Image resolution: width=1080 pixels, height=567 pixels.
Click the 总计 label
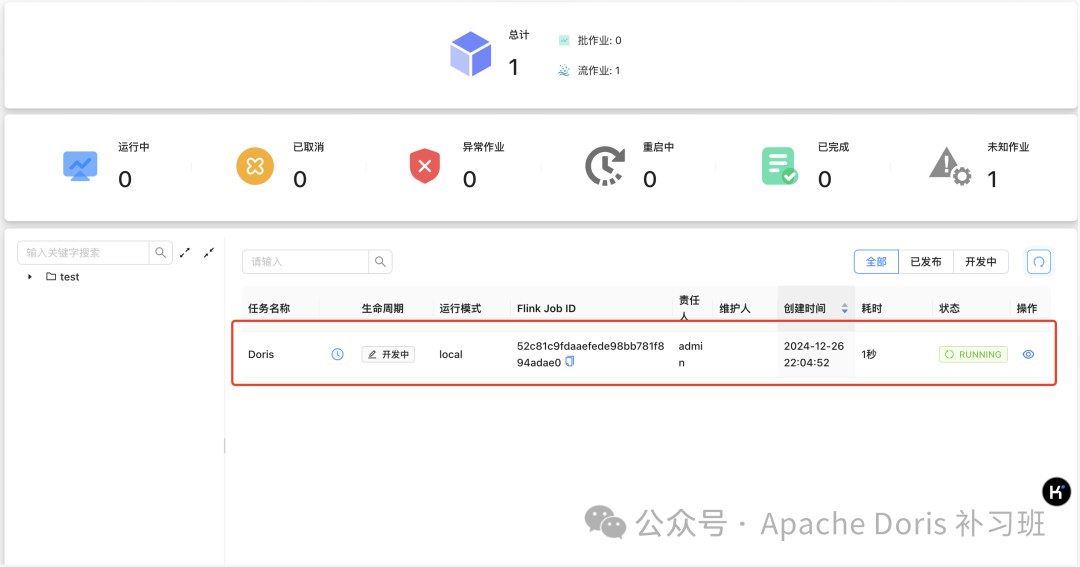(x=519, y=35)
